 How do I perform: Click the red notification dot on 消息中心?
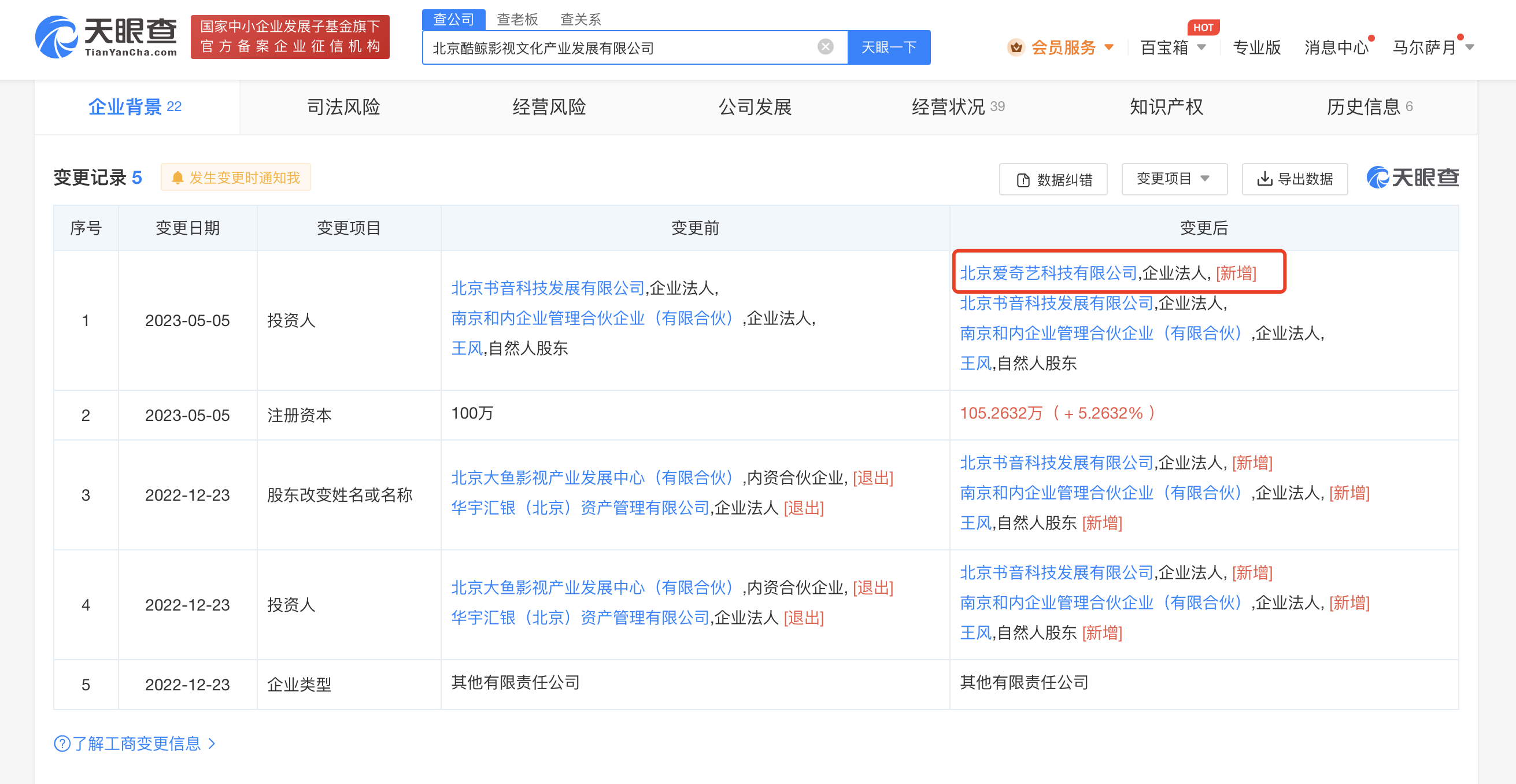[x=1371, y=38]
